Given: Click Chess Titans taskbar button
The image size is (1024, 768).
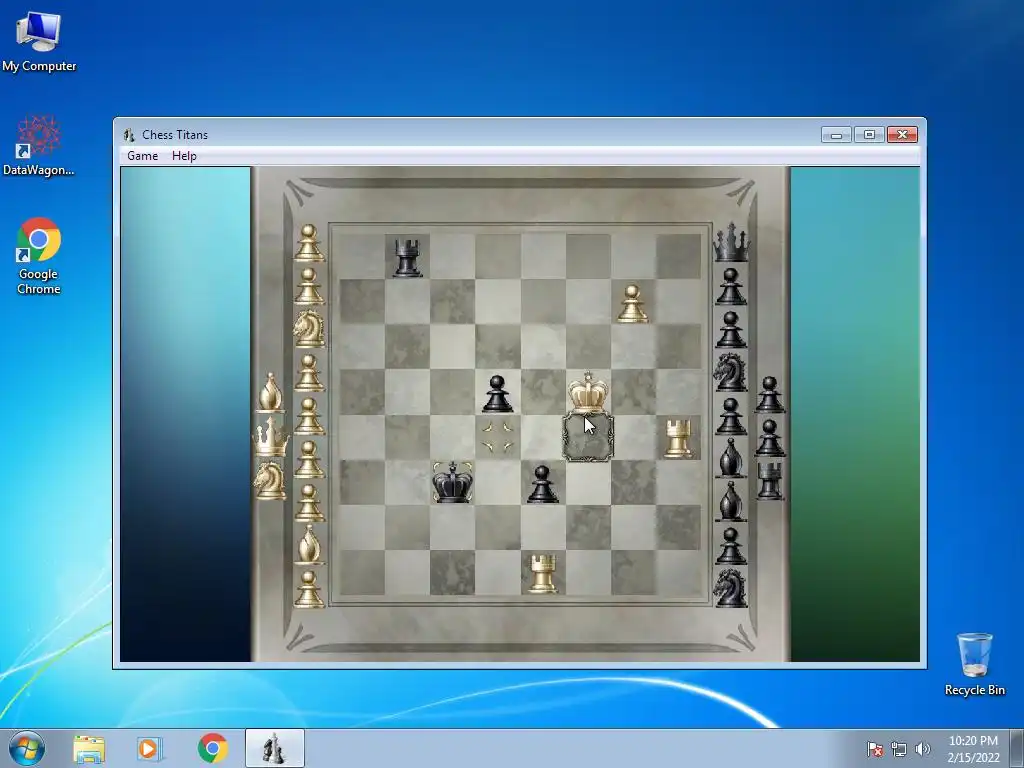Looking at the screenshot, I should tap(274, 748).
